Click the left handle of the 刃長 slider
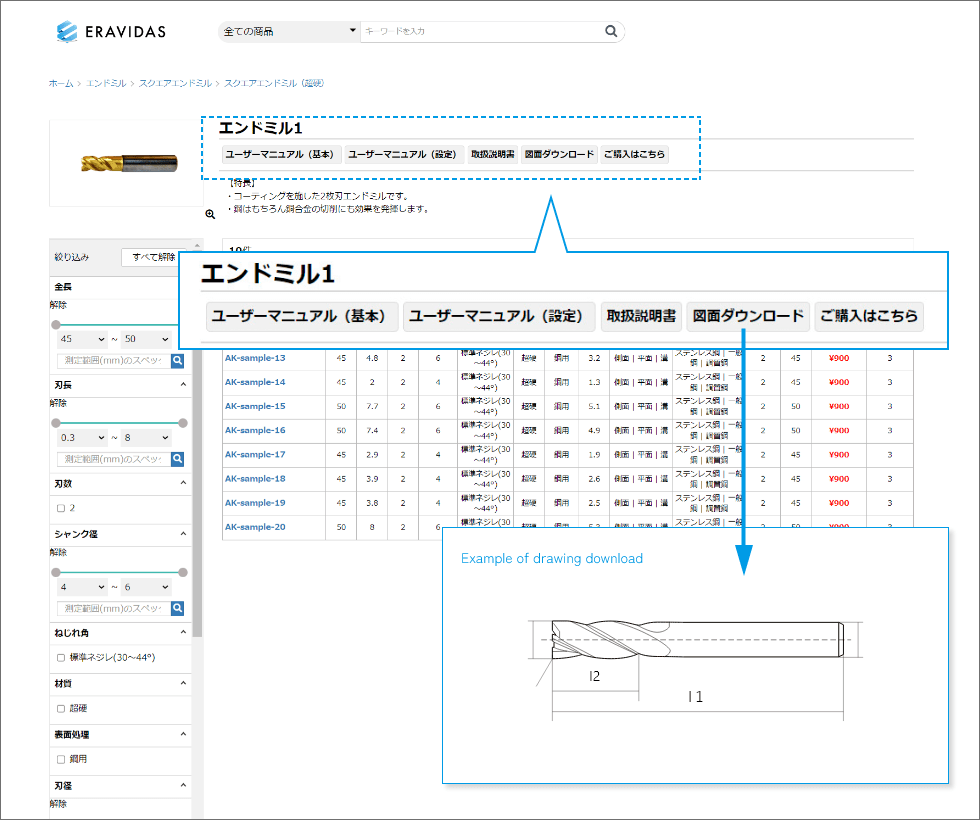The image size is (980, 820). click(x=56, y=423)
